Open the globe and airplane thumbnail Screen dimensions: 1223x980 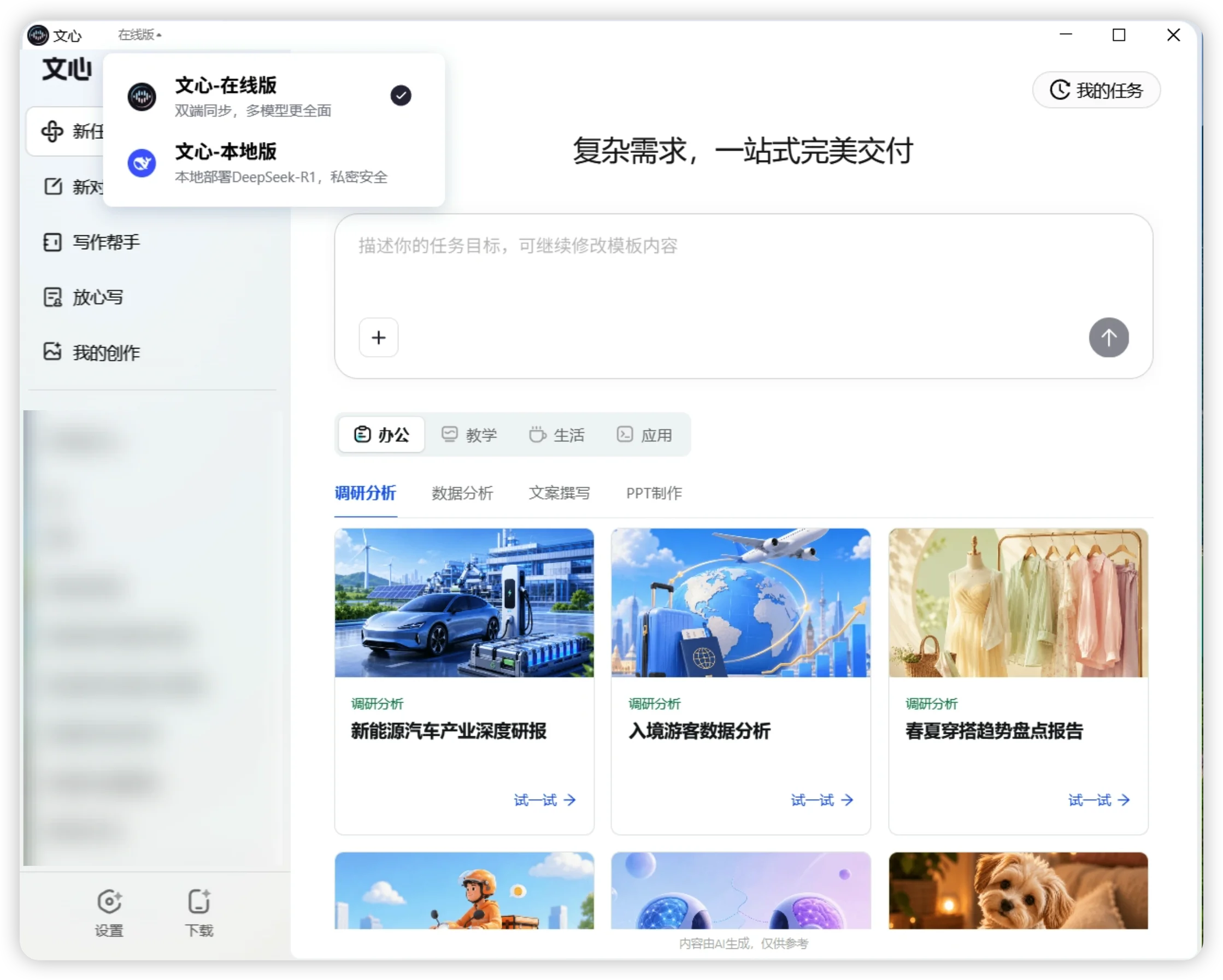coord(741,603)
